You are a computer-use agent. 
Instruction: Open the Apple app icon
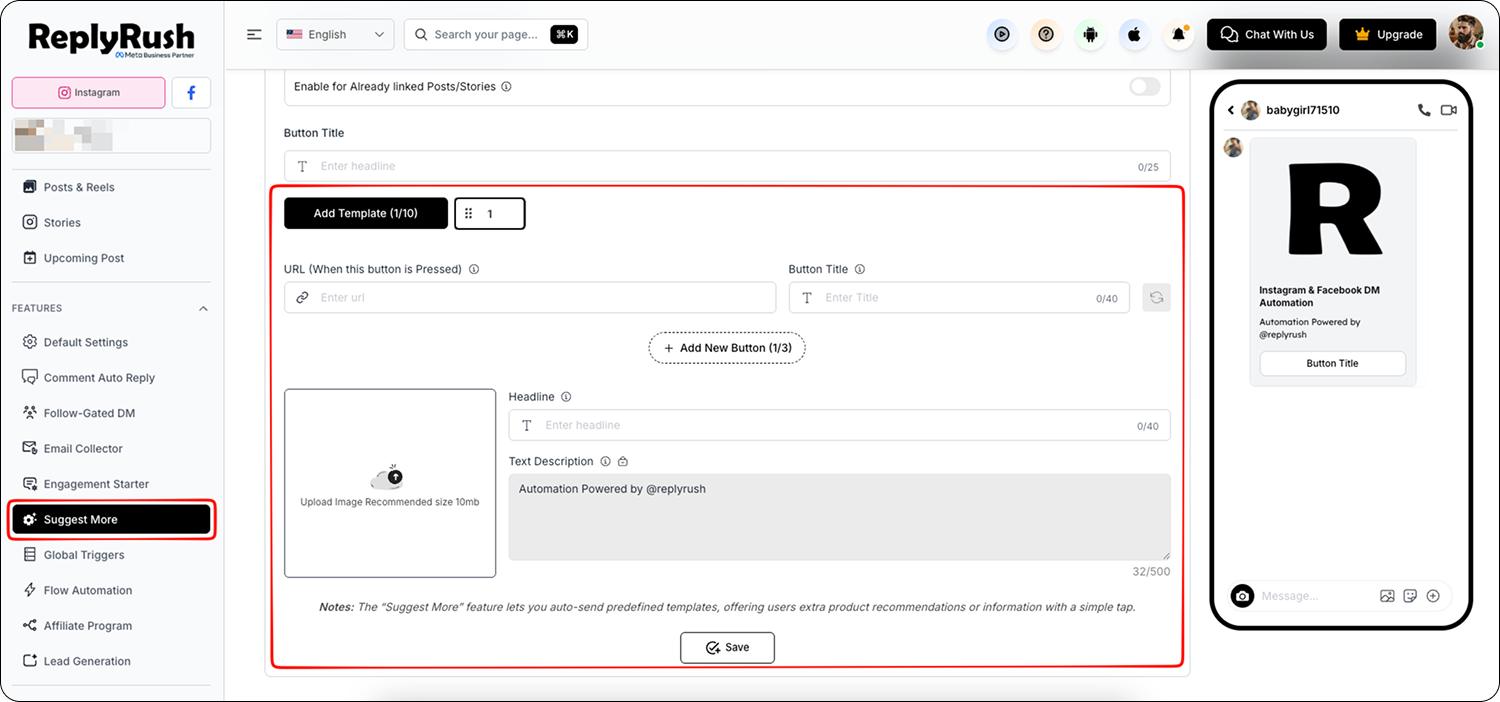1134,35
